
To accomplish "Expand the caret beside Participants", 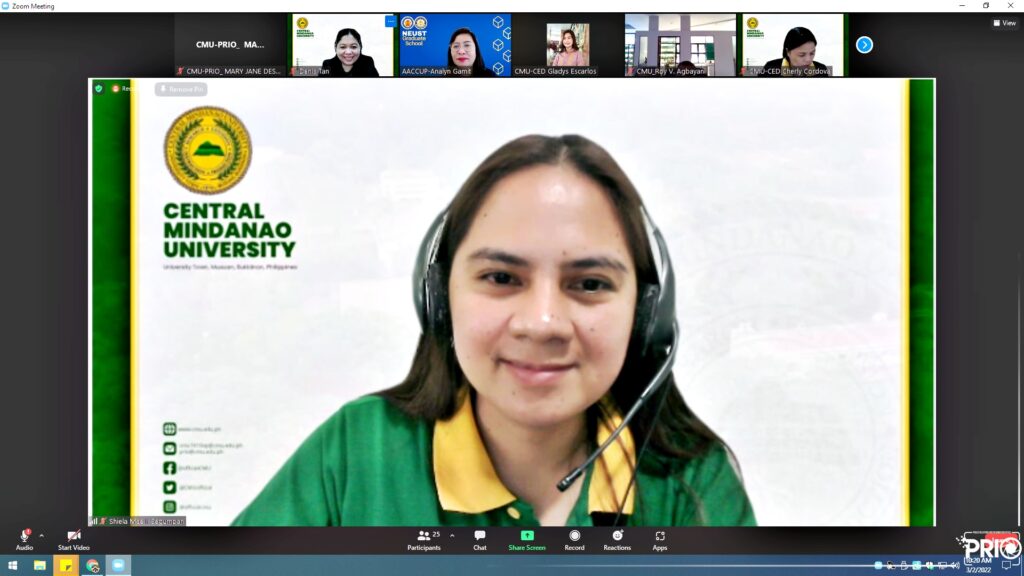I will point(452,536).
